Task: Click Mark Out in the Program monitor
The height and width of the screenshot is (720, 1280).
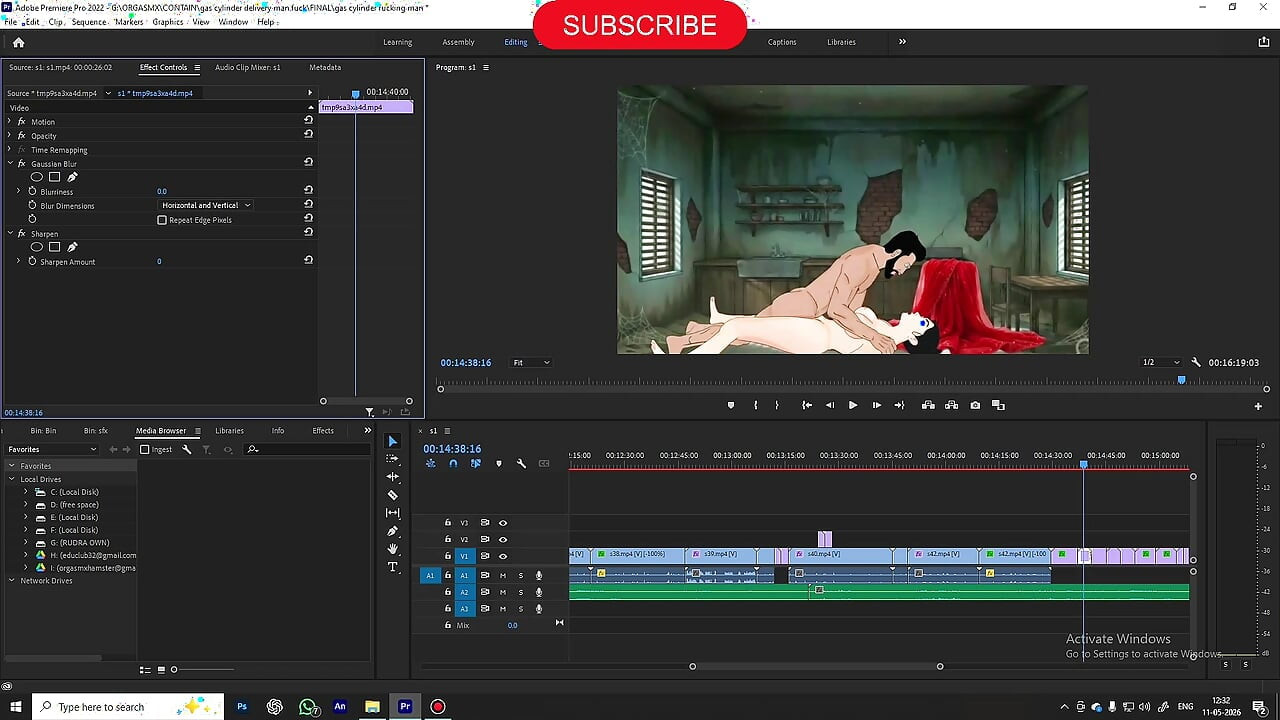Action: click(x=777, y=405)
